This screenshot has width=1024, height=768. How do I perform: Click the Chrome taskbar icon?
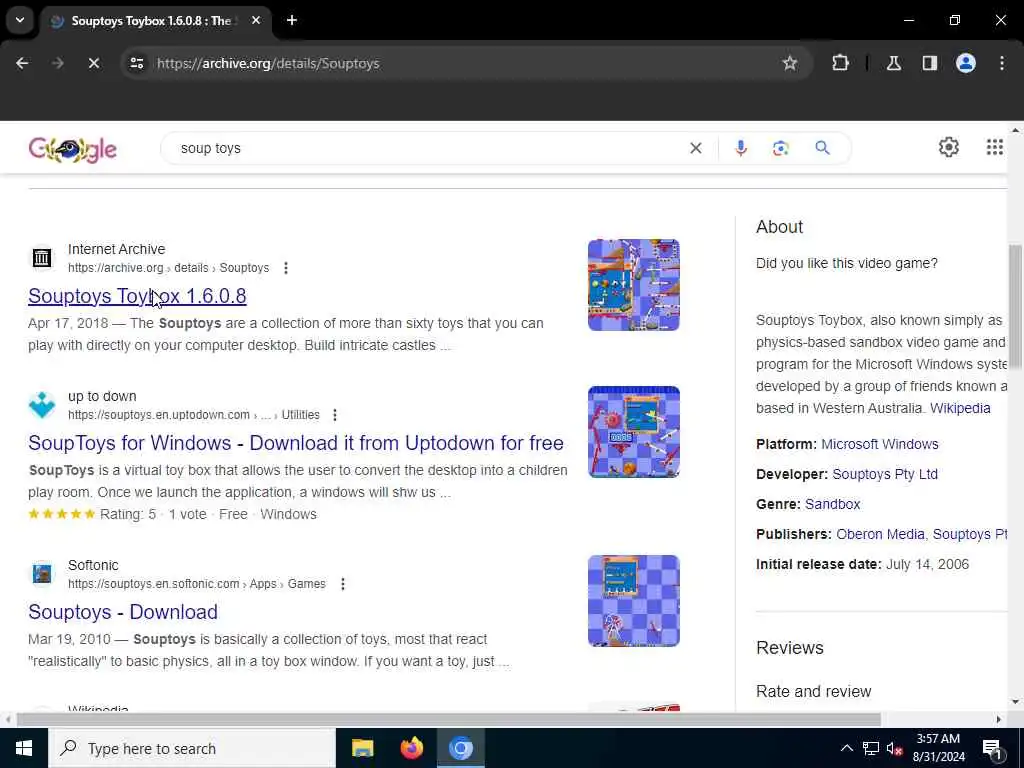point(460,748)
